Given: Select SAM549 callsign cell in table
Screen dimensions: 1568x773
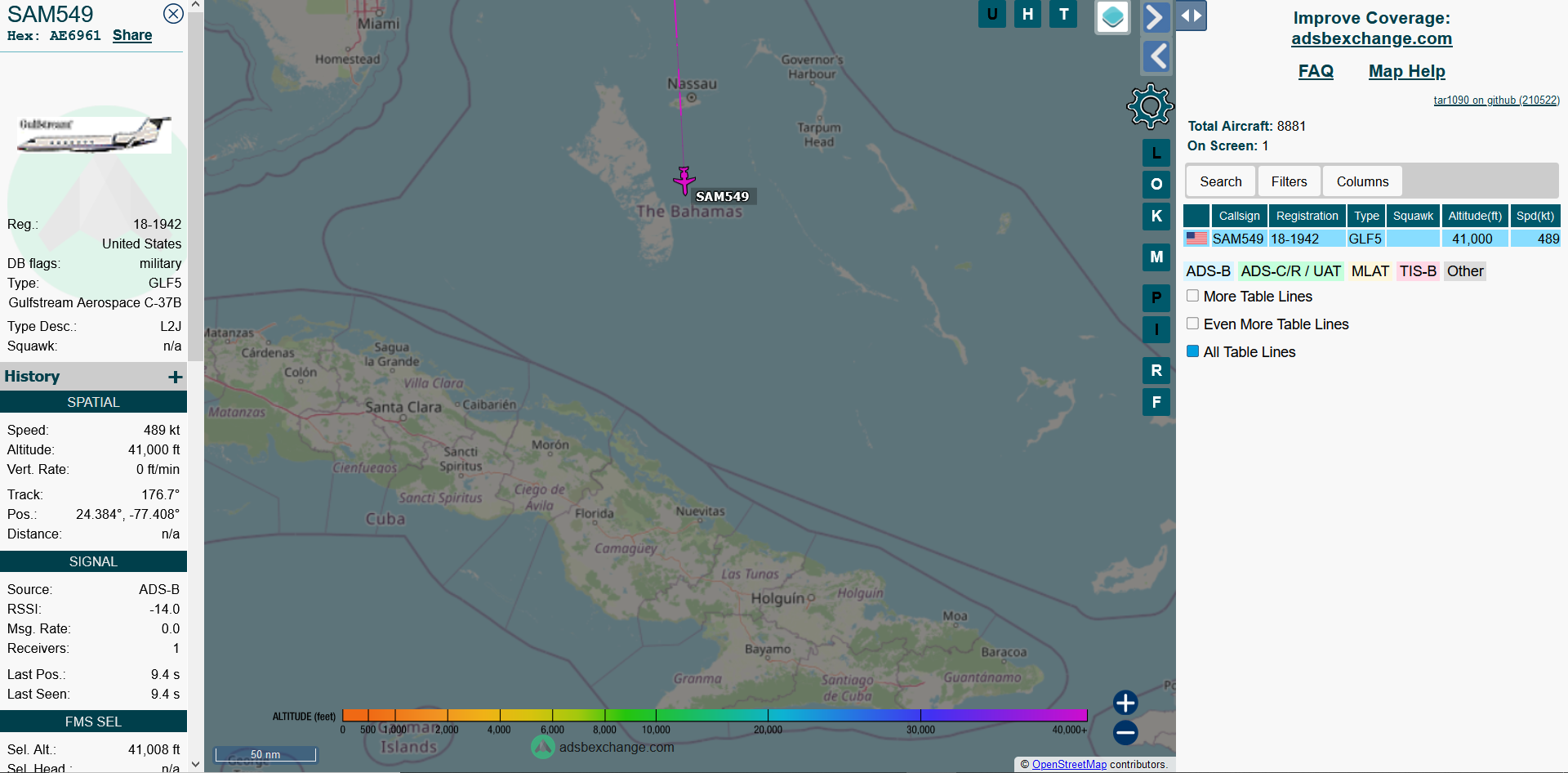Looking at the screenshot, I should point(1238,239).
